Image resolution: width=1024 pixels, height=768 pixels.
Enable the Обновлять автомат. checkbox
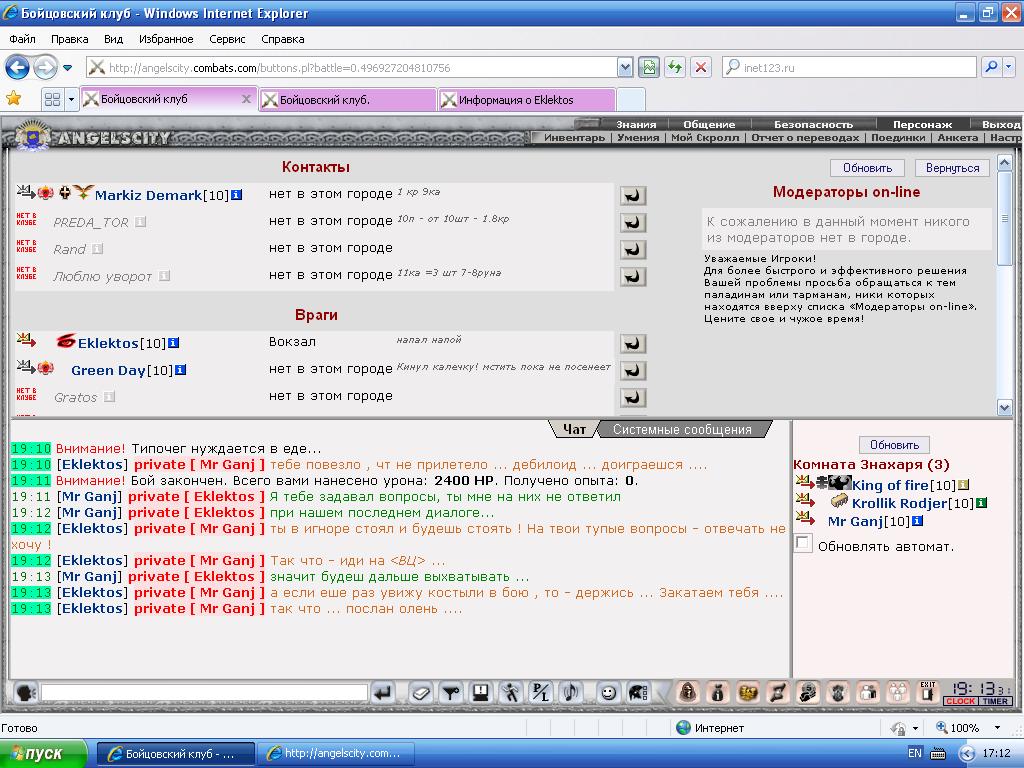tap(803, 543)
